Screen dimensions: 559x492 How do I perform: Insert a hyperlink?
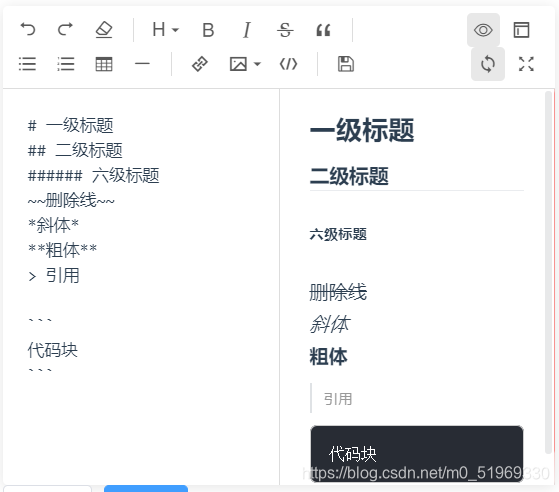(200, 64)
